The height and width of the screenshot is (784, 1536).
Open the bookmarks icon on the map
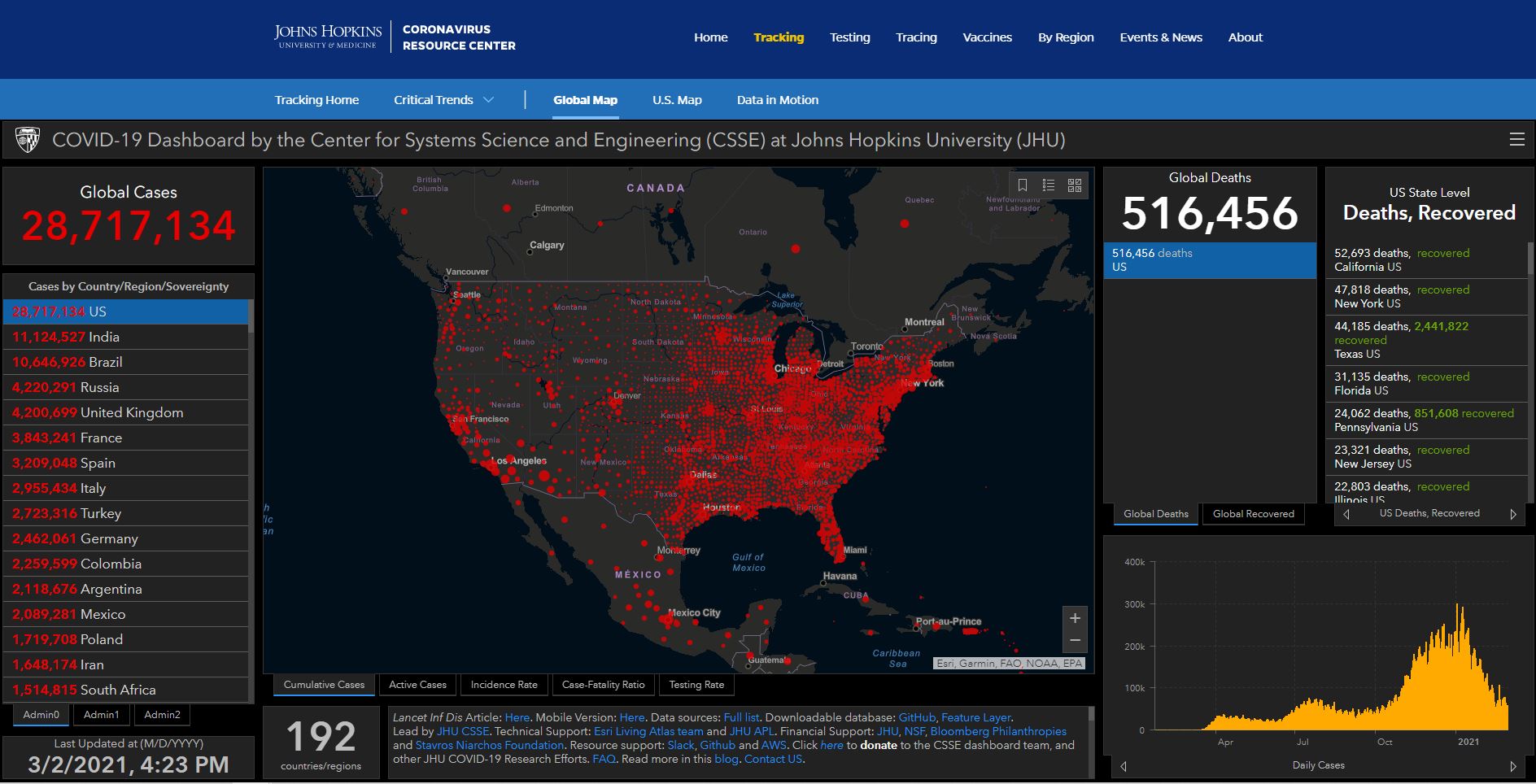[1023, 185]
